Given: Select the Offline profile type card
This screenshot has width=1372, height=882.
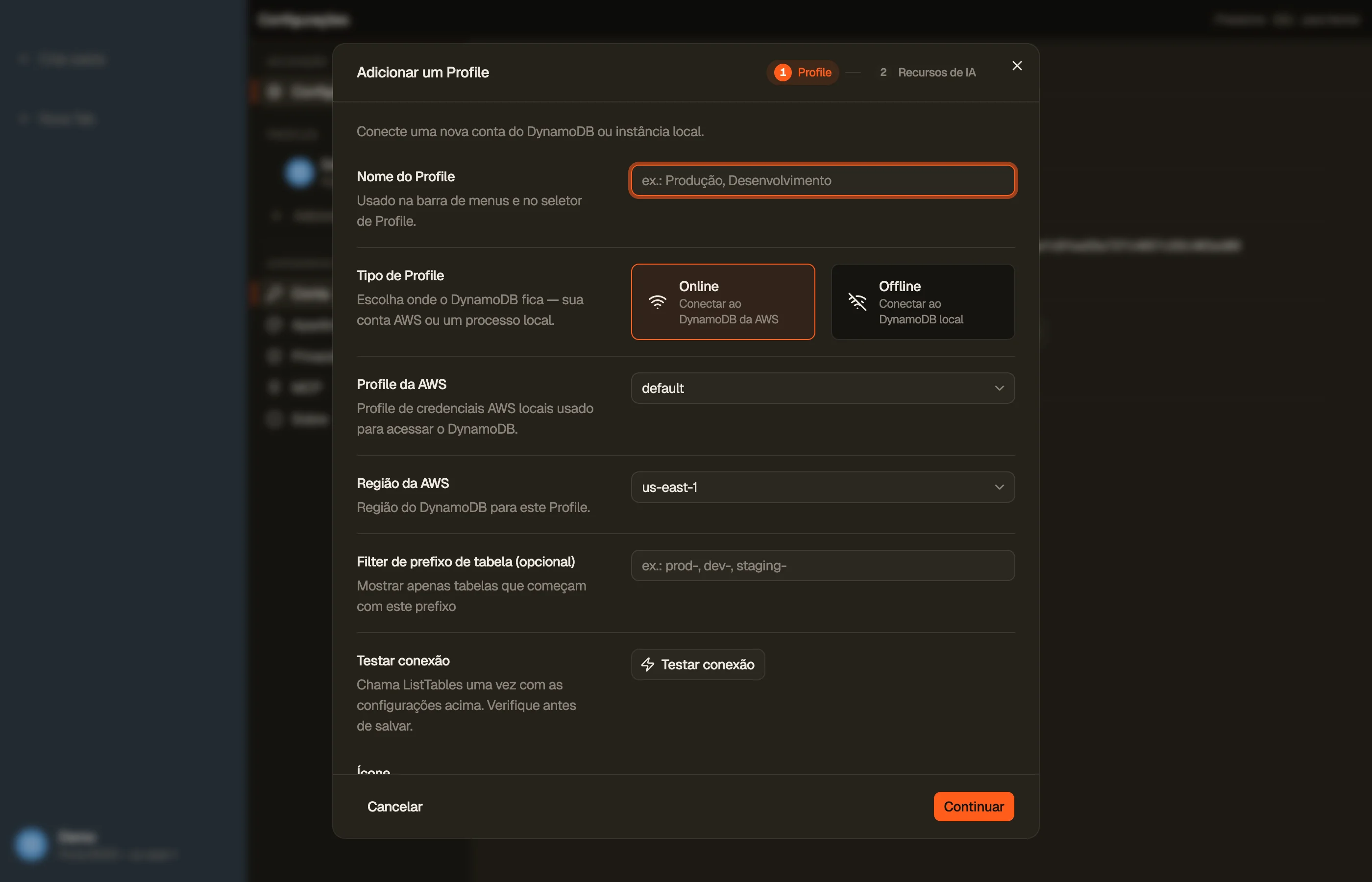Looking at the screenshot, I should click(x=923, y=302).
